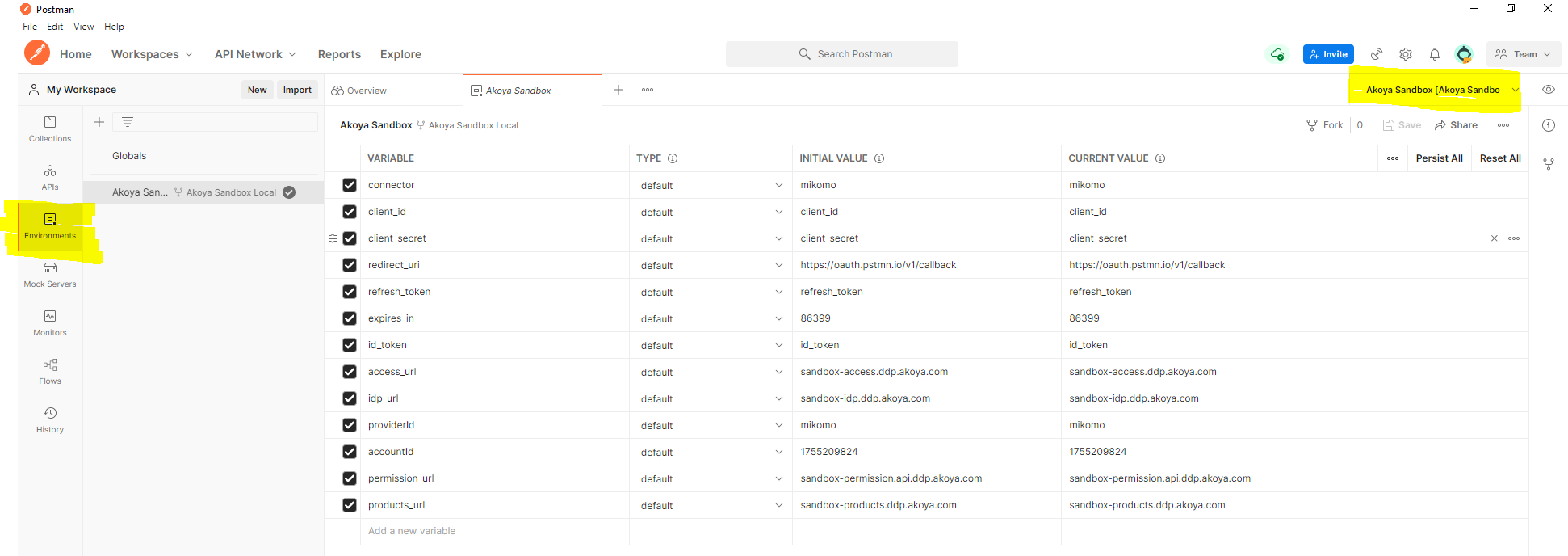The height and width of the screenshot is (556, 1568).
Task: Open the Collections sidebar panel
Action: (50, 129)
